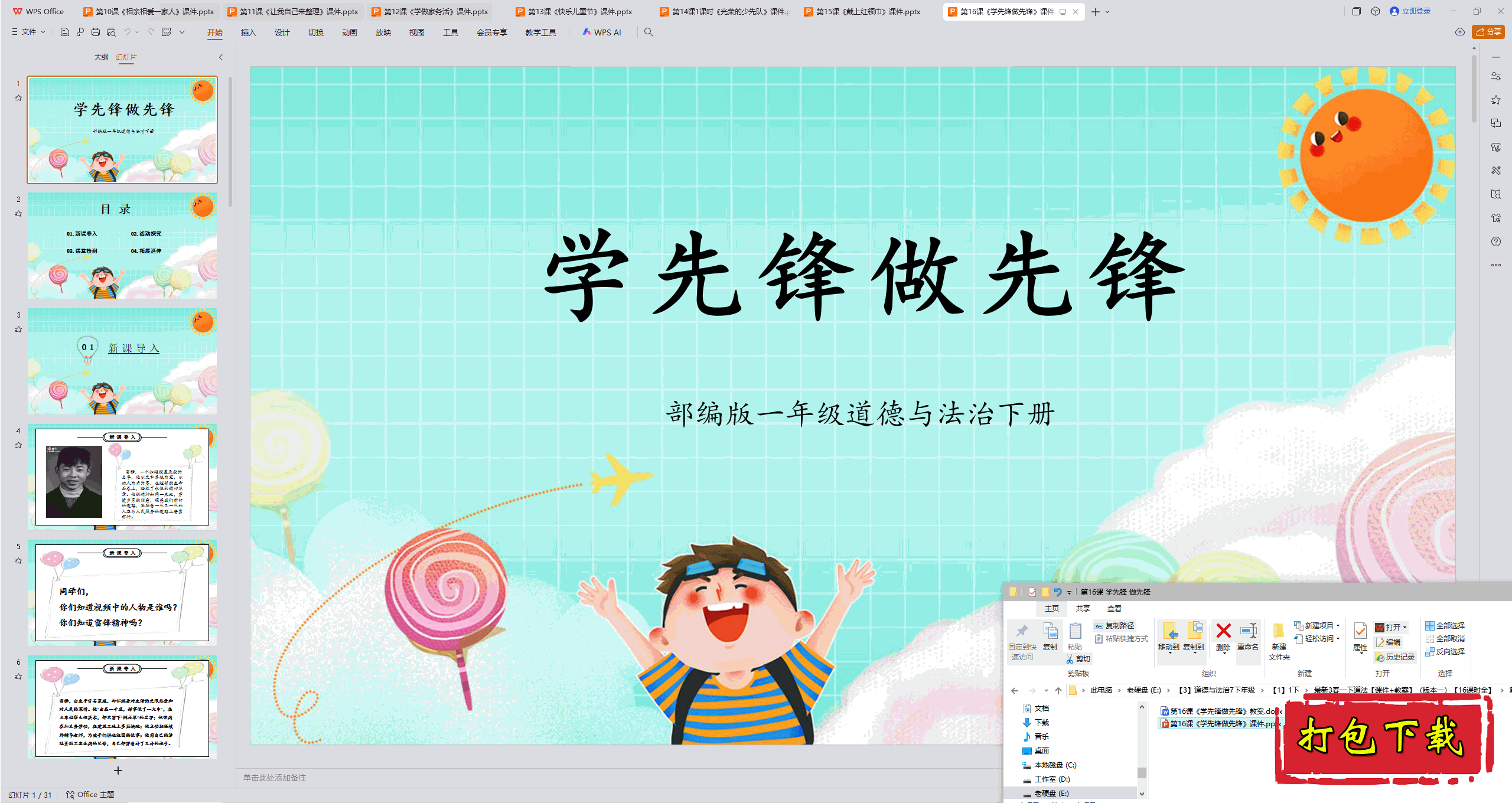Image resolution: width=1512 pixels, height=803 pixels.
Task: Open the 插入 ribbon tab
Action: (x=248, y=32)
